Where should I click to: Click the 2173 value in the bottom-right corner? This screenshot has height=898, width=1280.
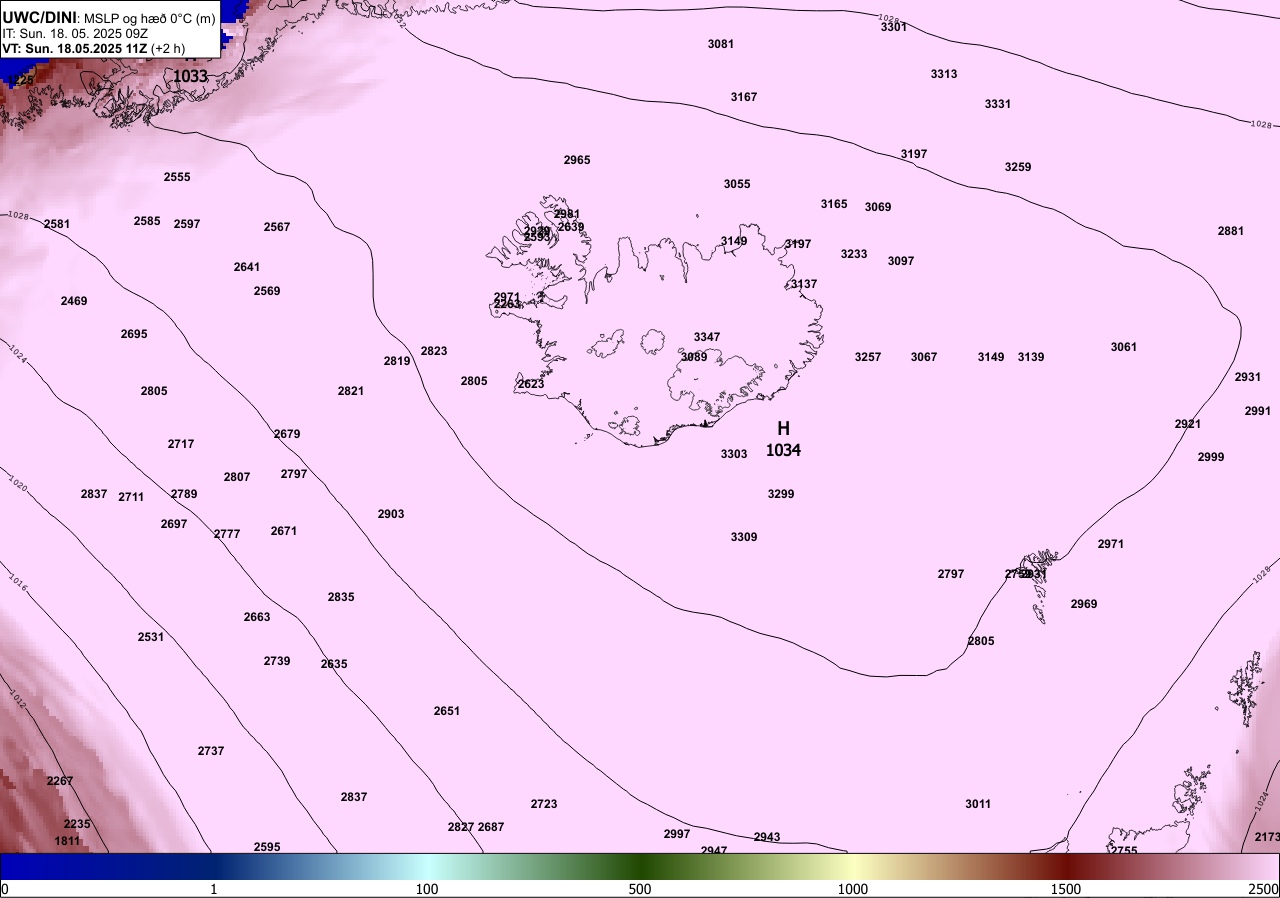1267,837
